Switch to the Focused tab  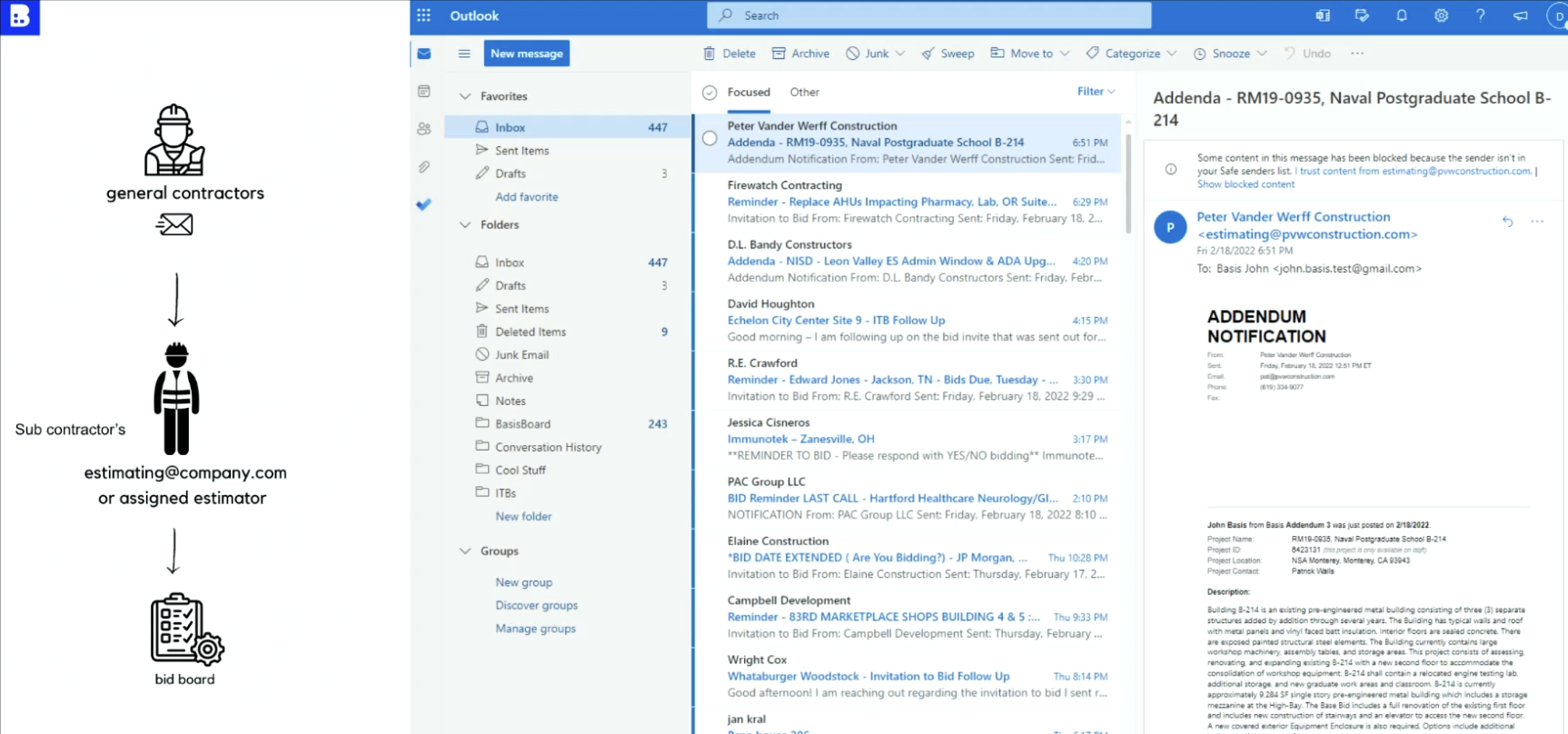point(749,93)
